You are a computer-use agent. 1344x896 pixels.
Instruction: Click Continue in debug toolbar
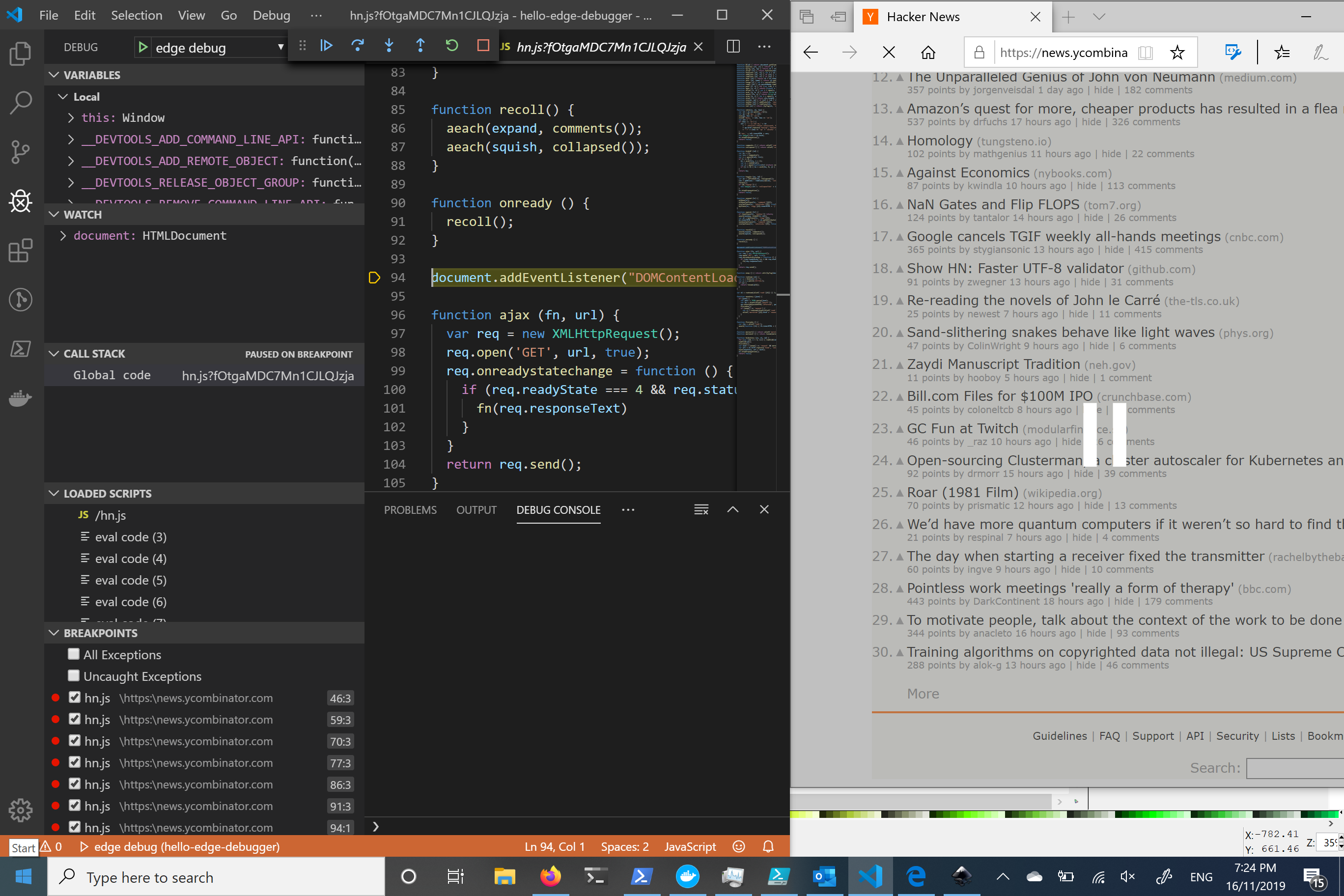click(x=326, y=46)
